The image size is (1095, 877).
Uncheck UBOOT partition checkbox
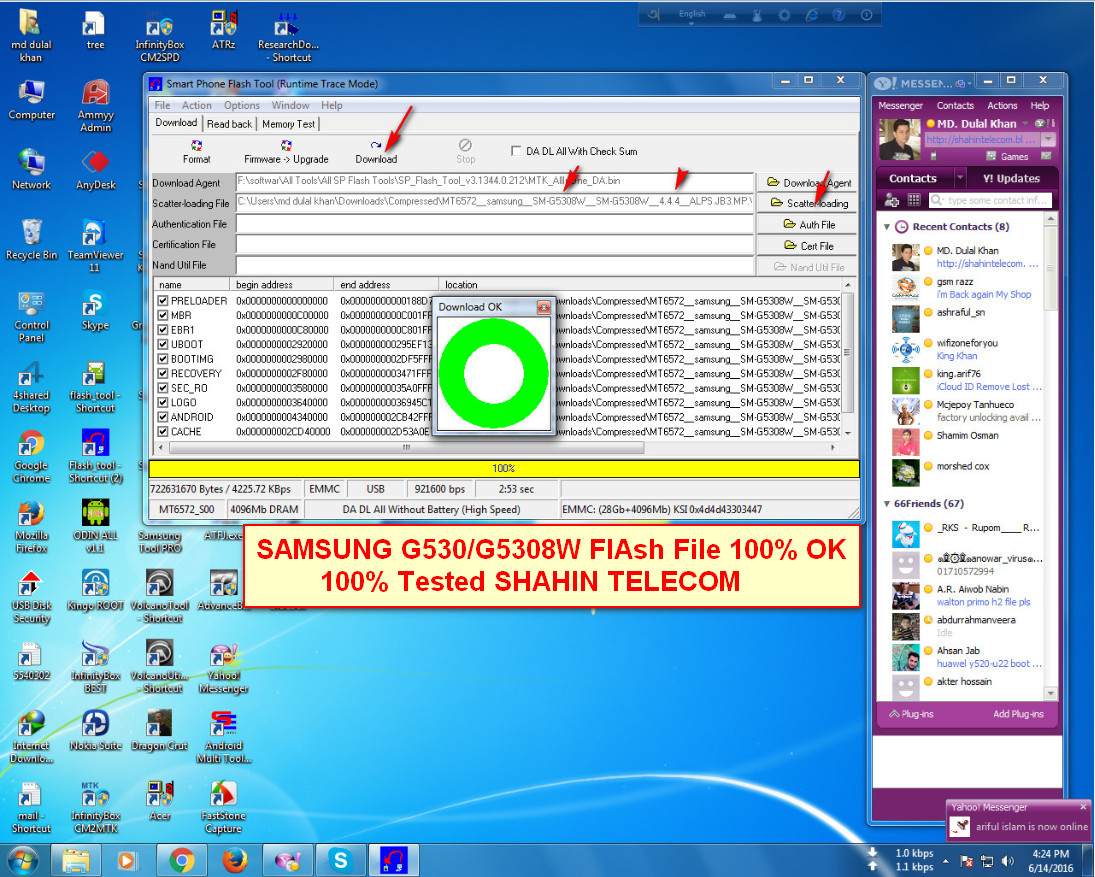163,344
